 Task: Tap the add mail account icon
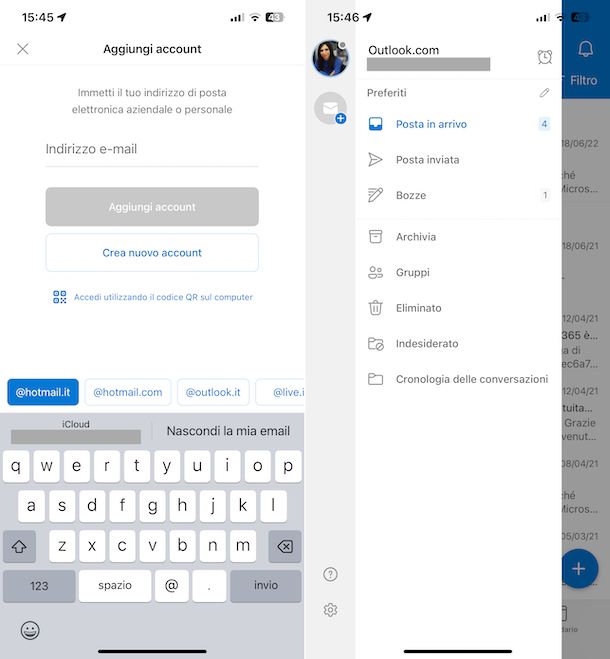pyautogui.click(x=330, y=108)
